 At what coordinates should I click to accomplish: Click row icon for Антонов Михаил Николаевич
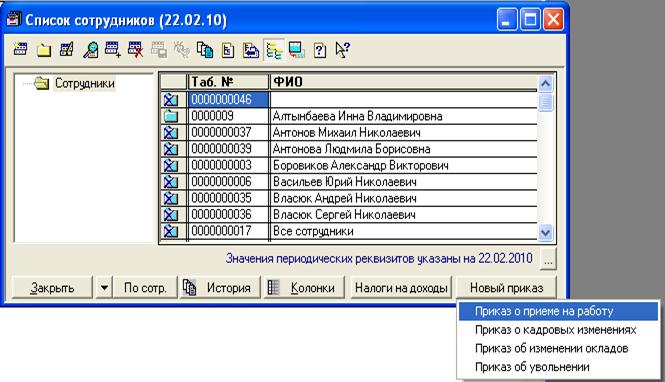(x=170, y=132)
